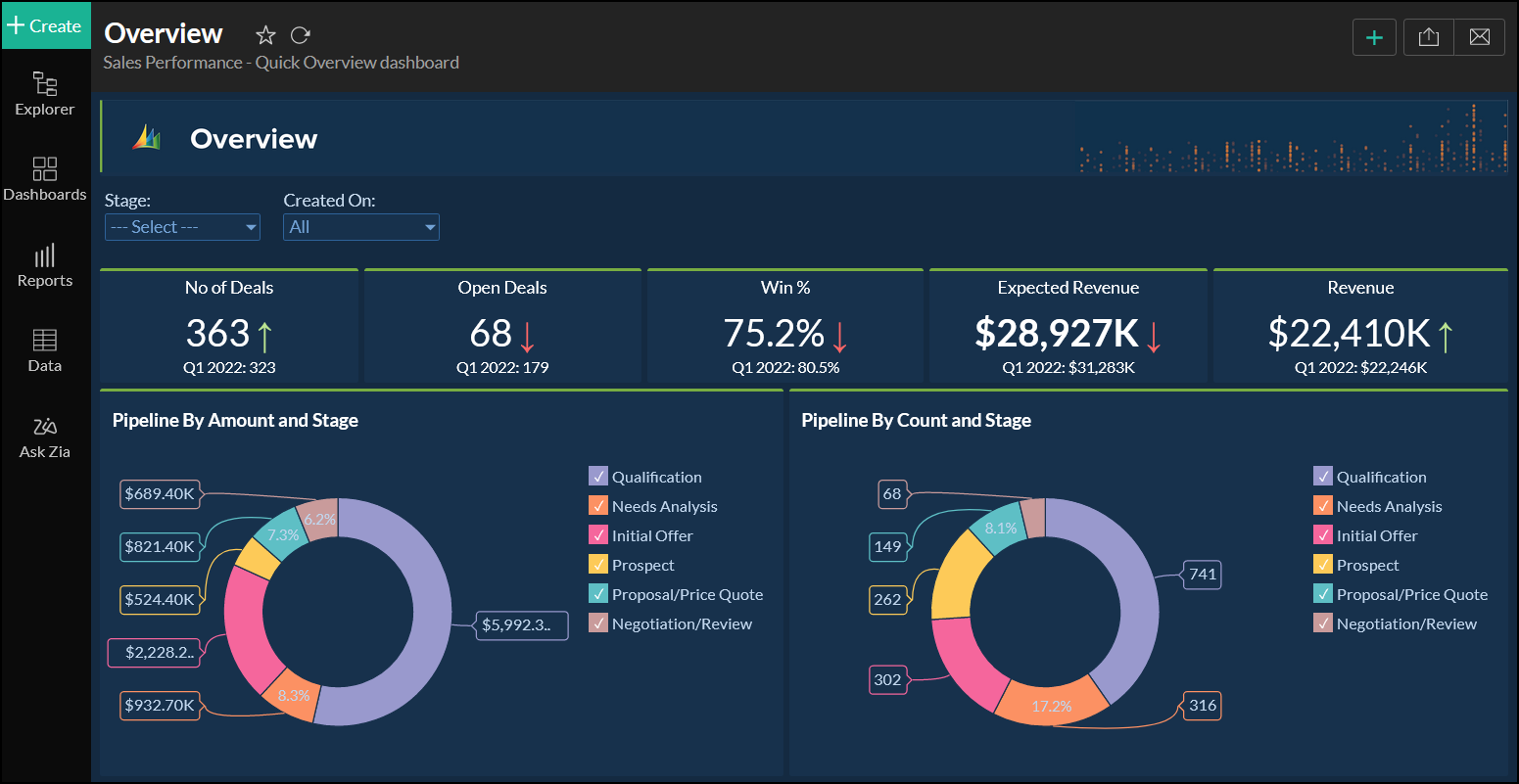Image resolution: width=1519 pixels, height=784 pixels.
Task: Click the refresh icon next to title
Action: [301, 35]
